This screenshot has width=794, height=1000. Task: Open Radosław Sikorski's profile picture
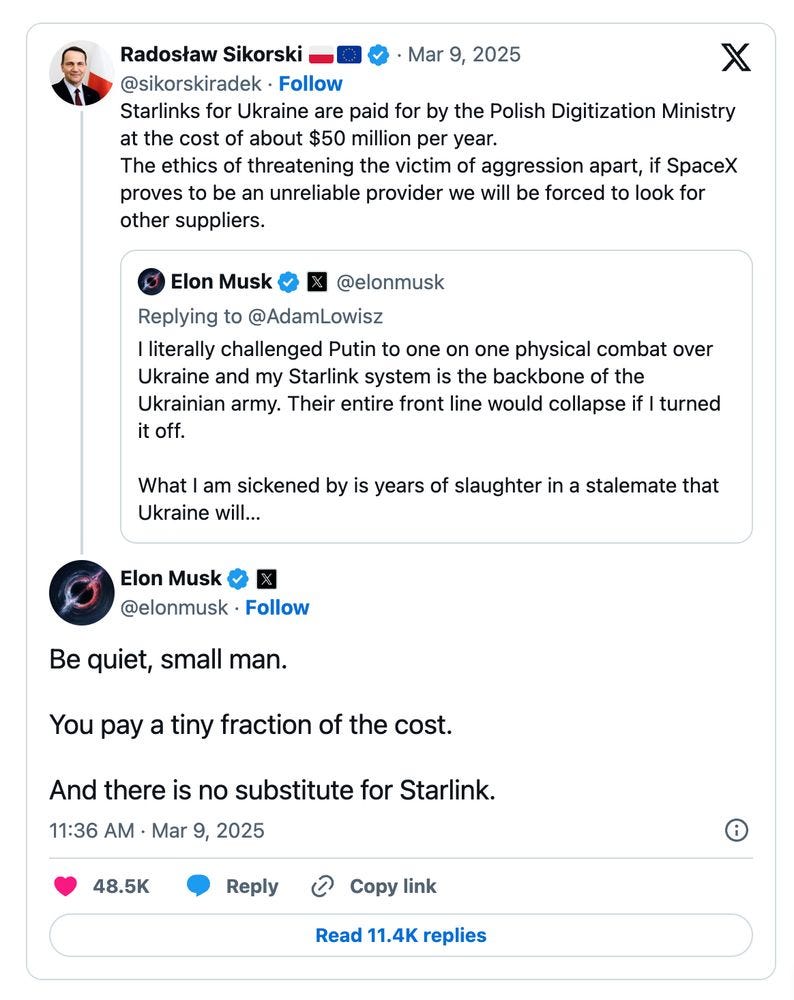(81, 73)
